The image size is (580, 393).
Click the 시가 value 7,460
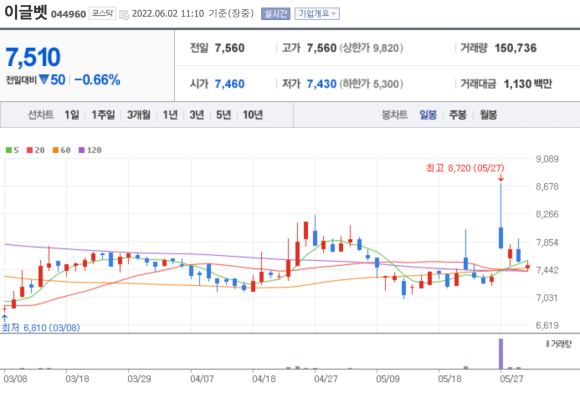(x=230, y=84)
